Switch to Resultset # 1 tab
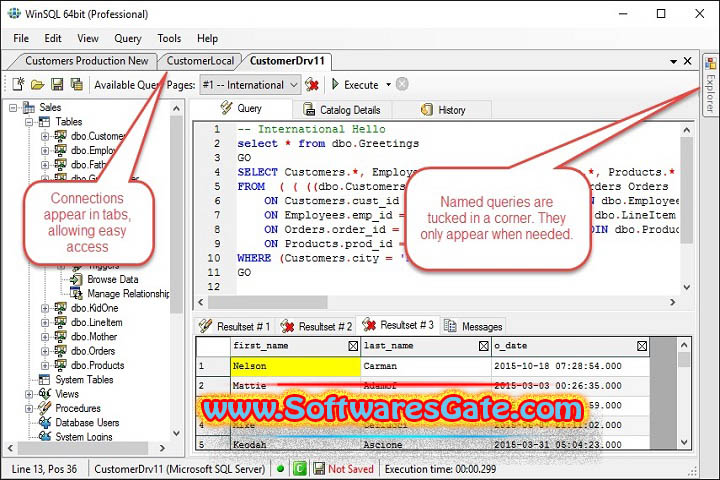 coord(234,326)
